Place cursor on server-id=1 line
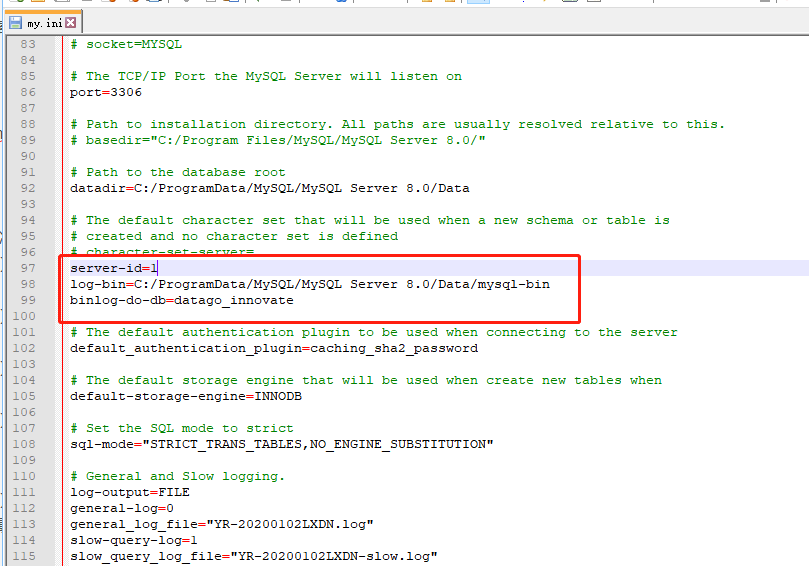This screenshot has height=566, width=809. (x=114, y=268)
